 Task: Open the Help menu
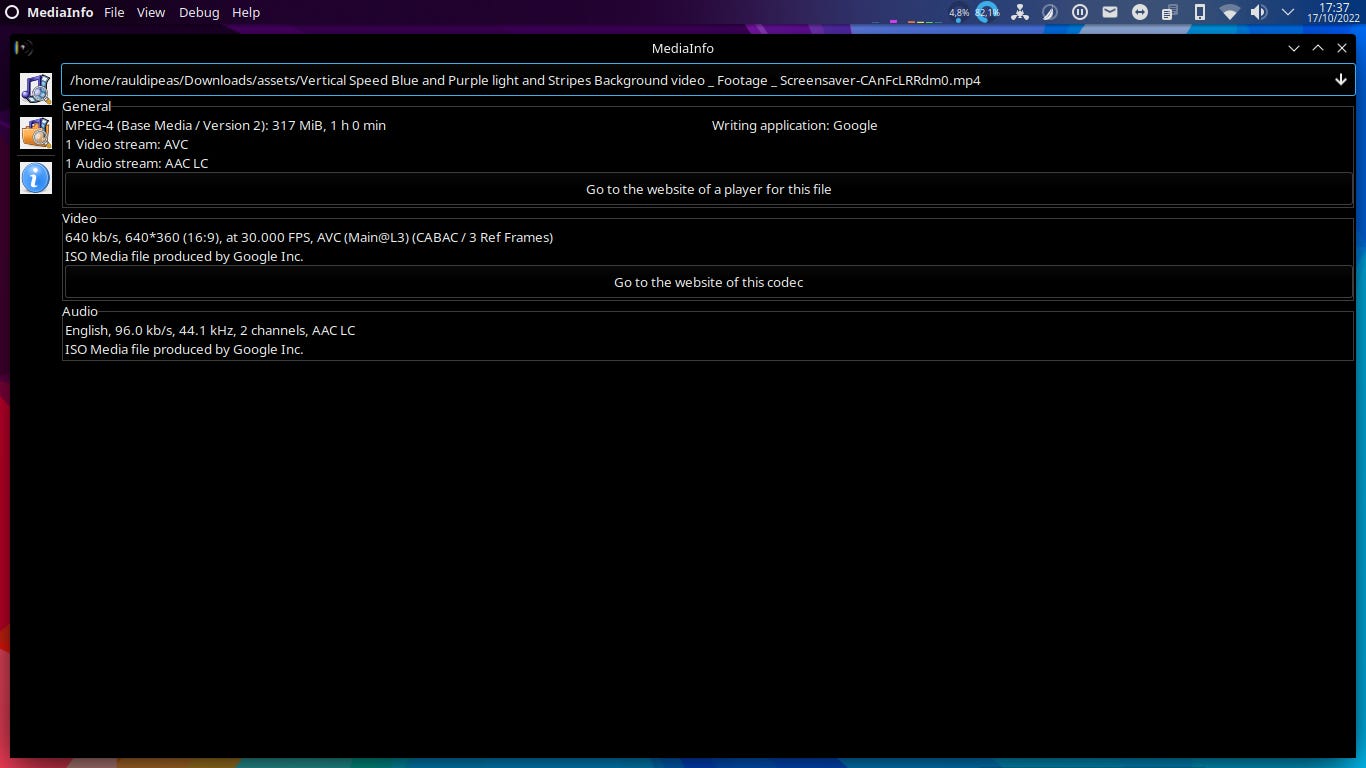tap(246, 12)
